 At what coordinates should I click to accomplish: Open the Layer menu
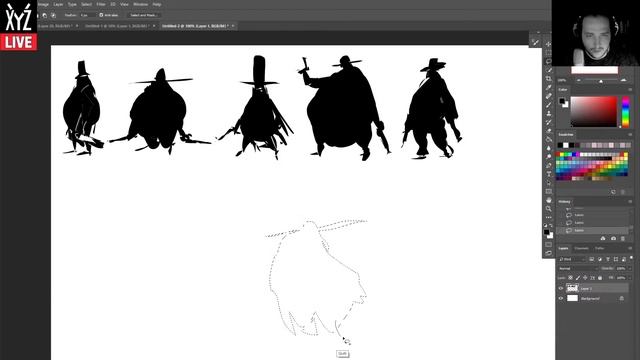pos(58,4)
